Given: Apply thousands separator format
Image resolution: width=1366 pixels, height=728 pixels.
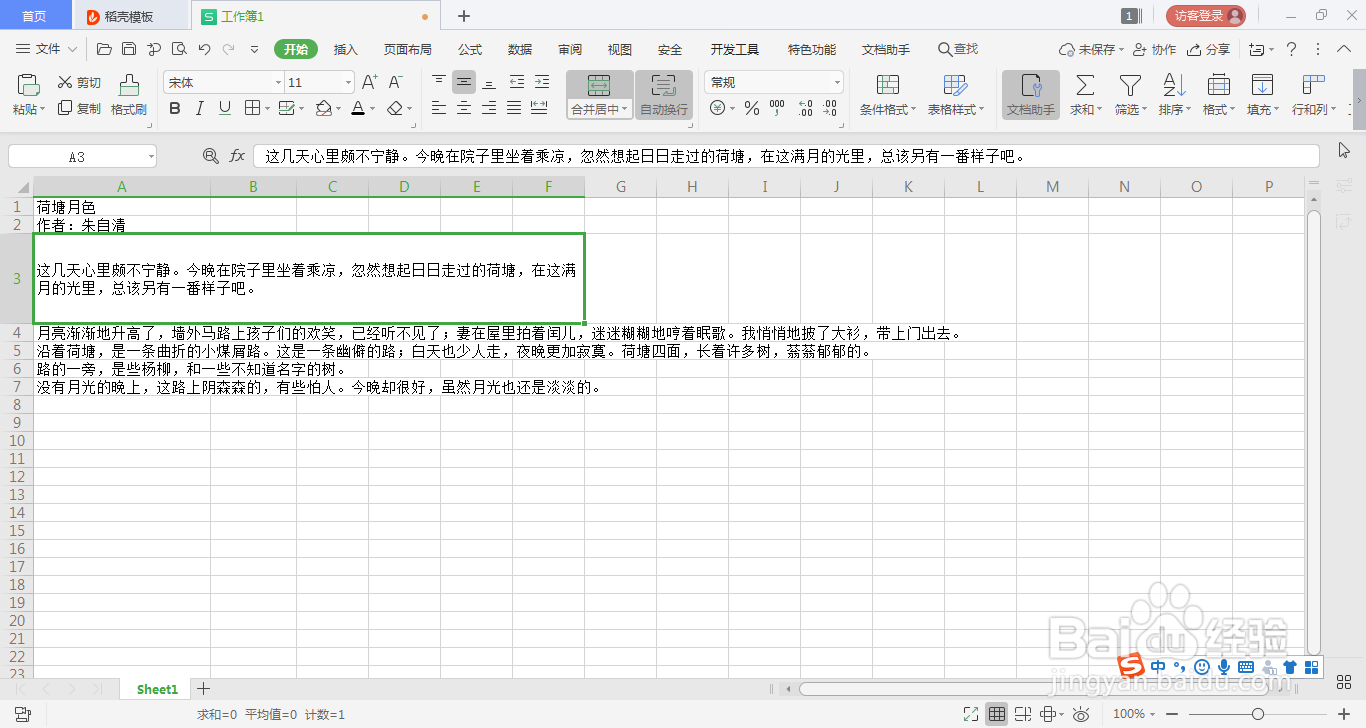Looking at the screenshot, I should 778,108.
